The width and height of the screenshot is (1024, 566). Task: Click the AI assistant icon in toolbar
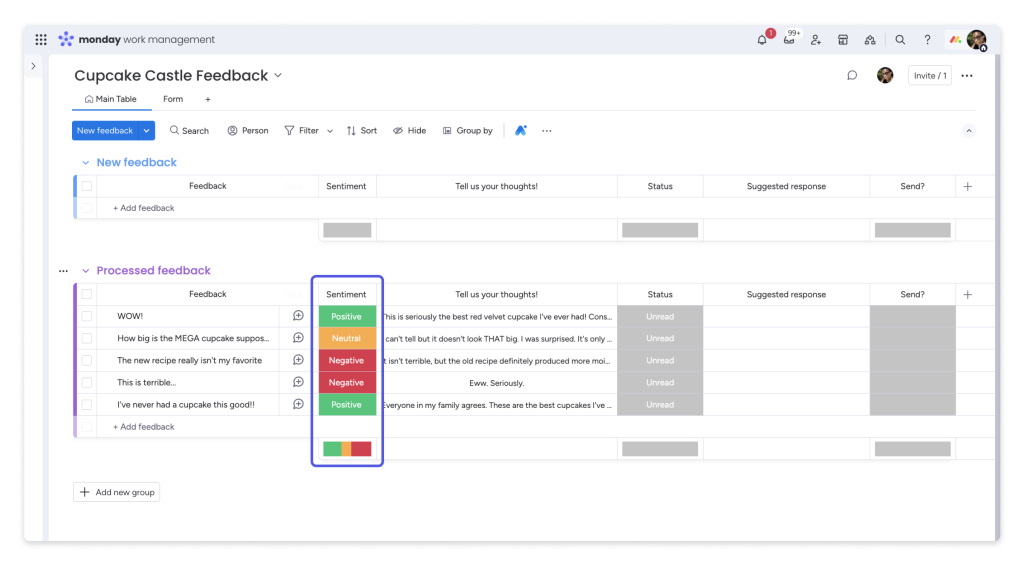tap(520, 131)
